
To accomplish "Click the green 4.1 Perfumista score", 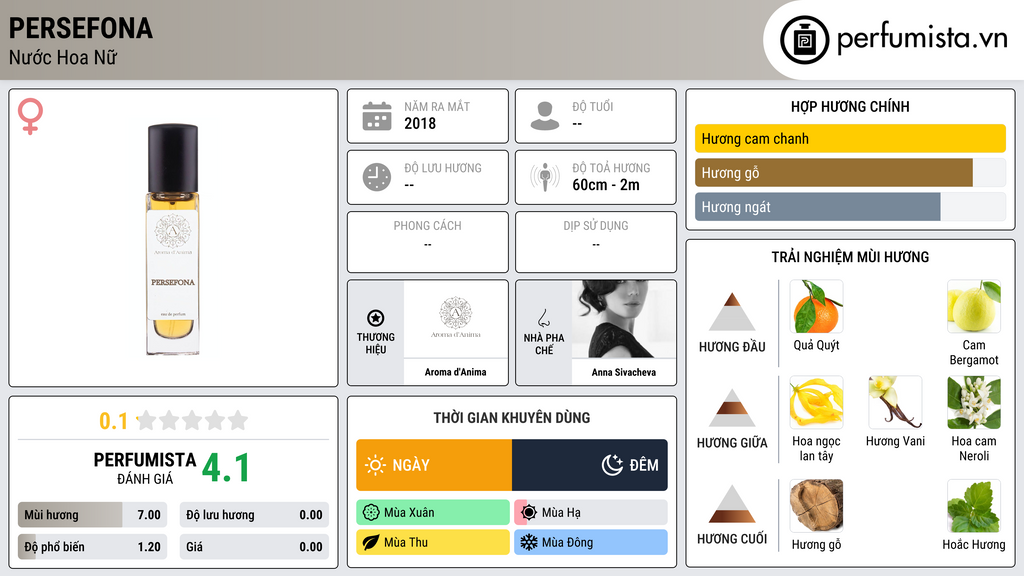I will pyautogui.click(x=226, y=468).
